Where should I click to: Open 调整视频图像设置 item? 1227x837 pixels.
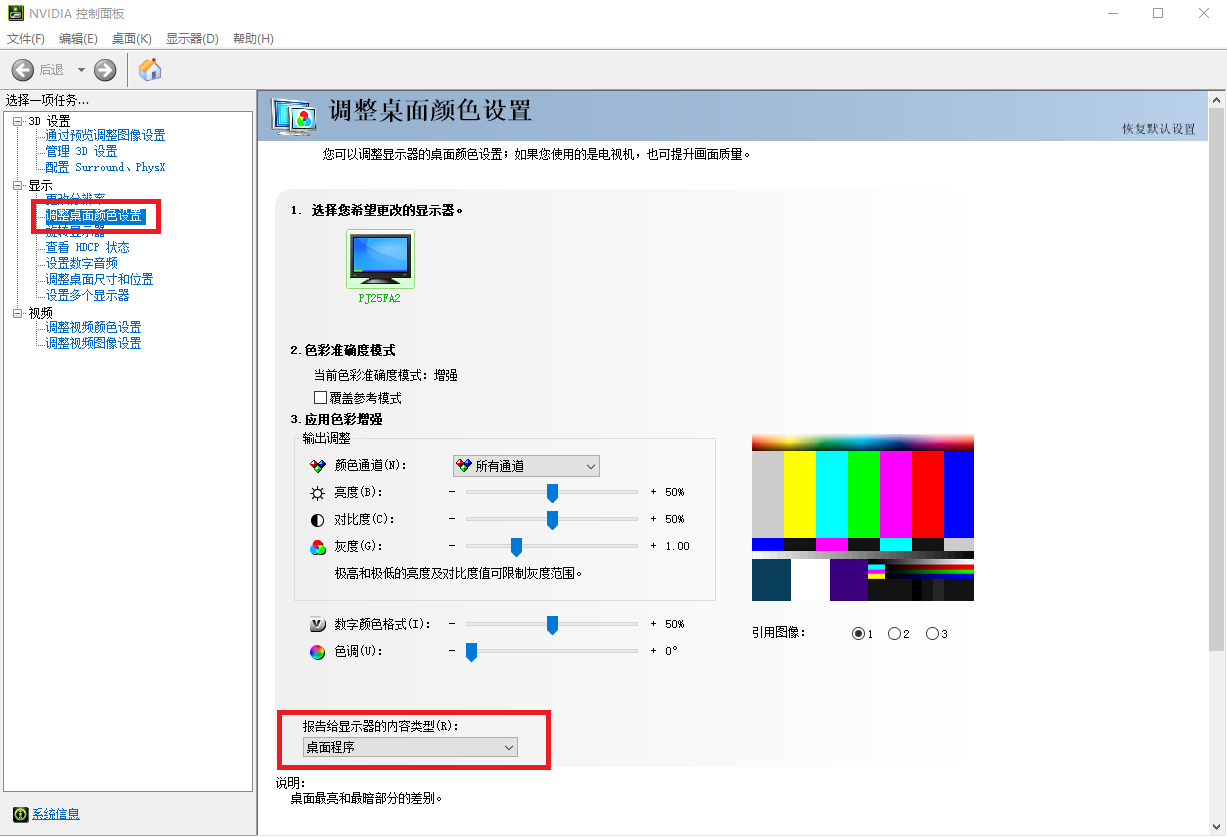[x=93, y=343]
